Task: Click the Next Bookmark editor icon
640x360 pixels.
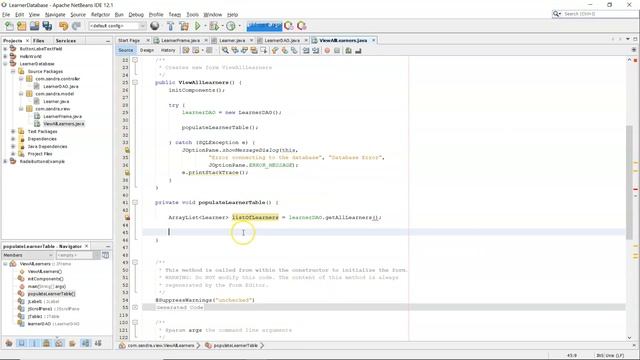Action: [x=284, y=50]
